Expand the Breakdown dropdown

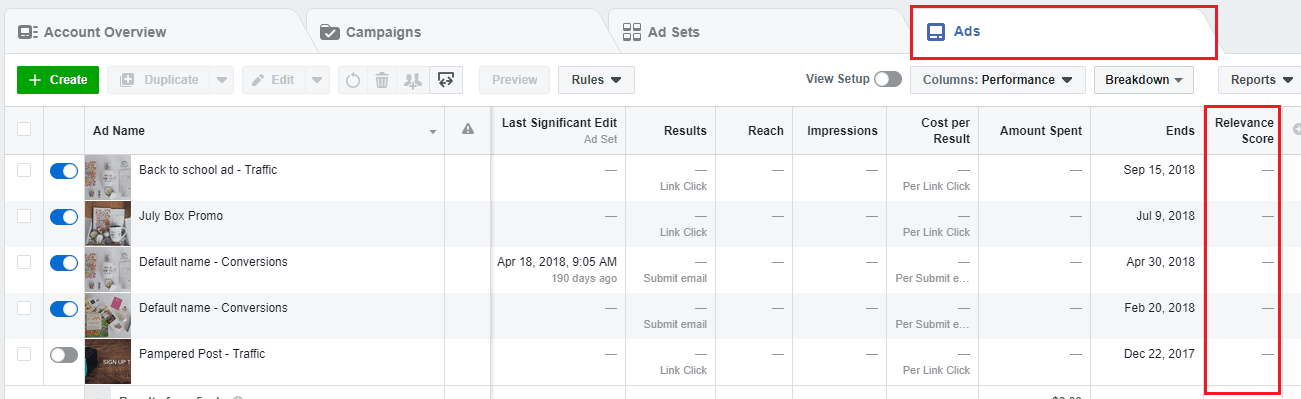click(1145, 80)
